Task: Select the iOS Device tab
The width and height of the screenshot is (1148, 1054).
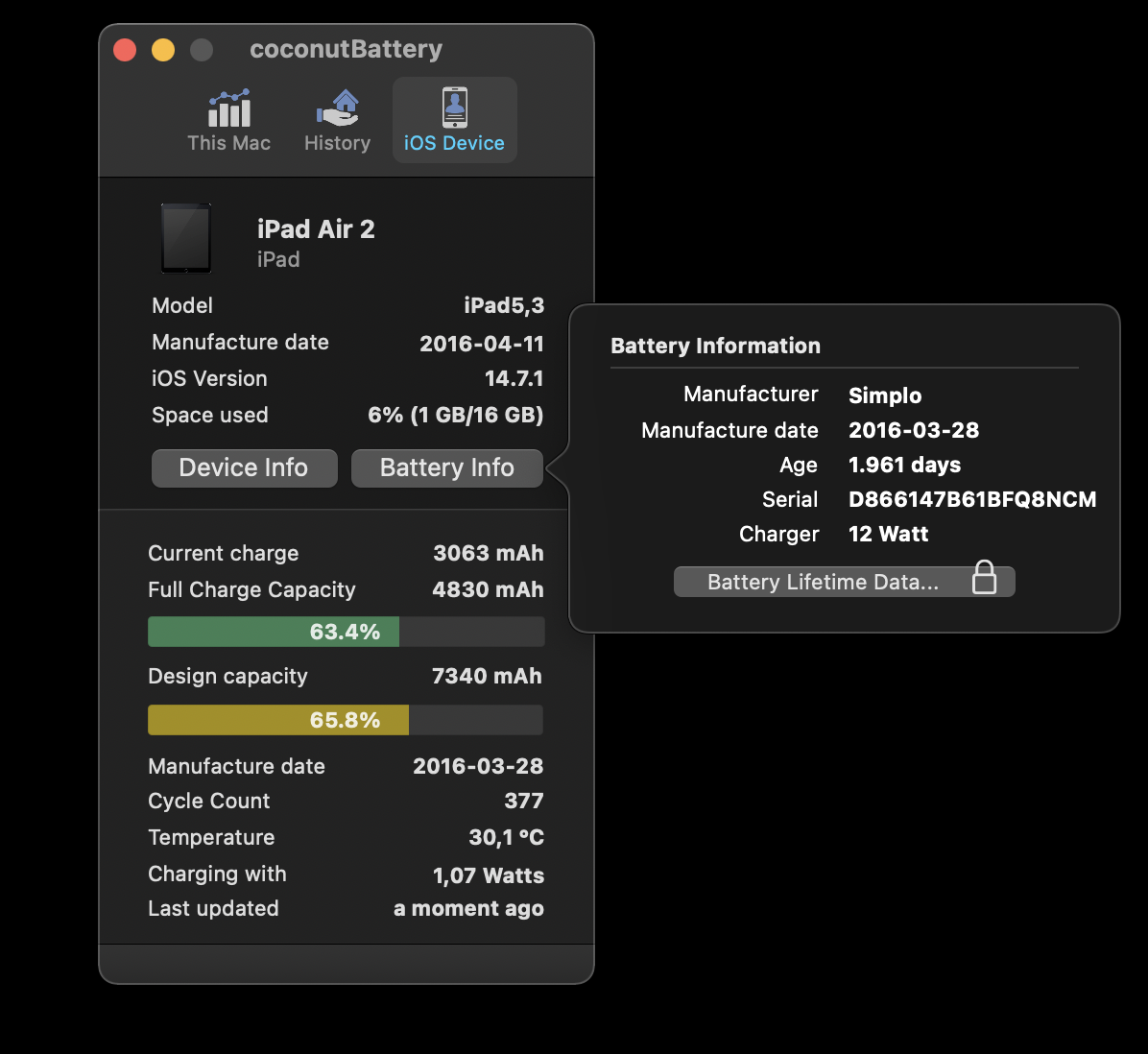Action: (455, 121)
